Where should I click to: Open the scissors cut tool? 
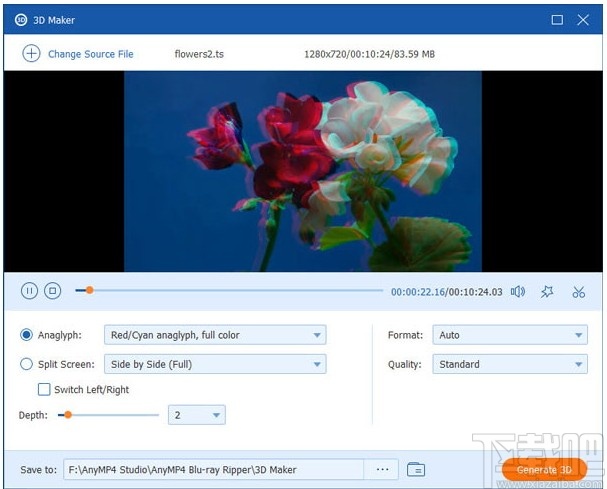click(x=578, y=292)
